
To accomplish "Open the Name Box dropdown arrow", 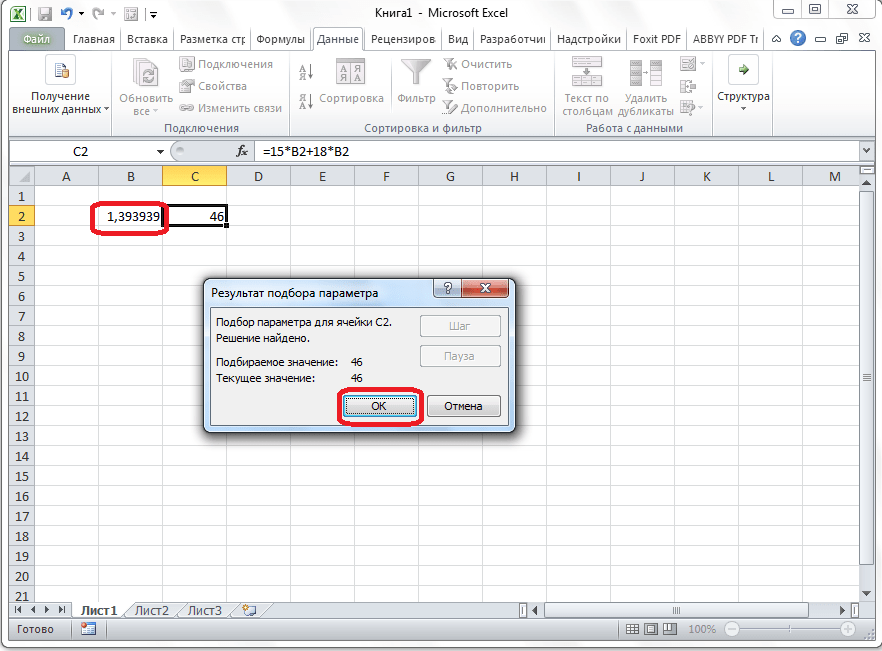I will pyautogui.click(x=160, y=151).
